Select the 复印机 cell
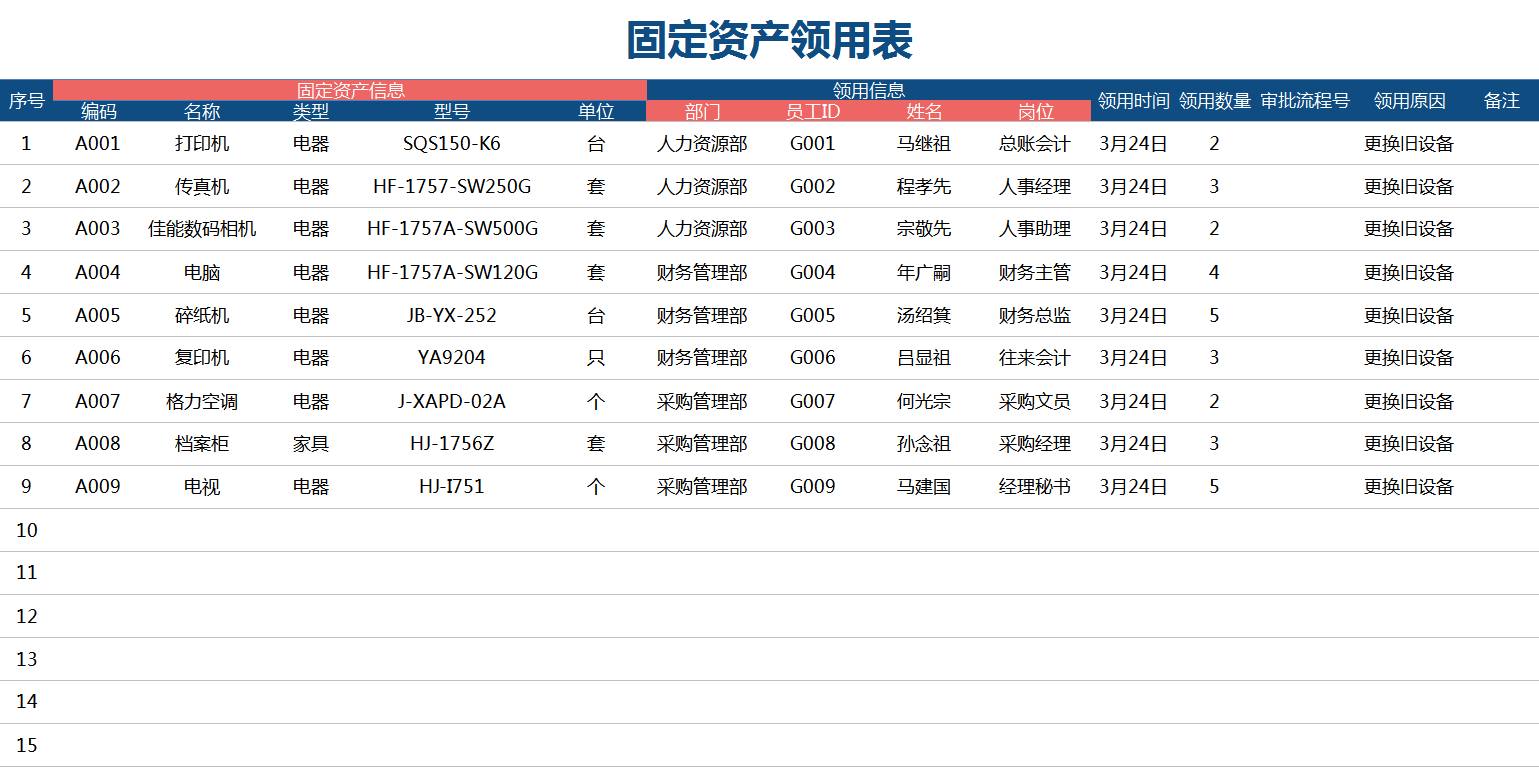Image resolution: width=1539 pixels, height=767 pixels. [202, 357]
